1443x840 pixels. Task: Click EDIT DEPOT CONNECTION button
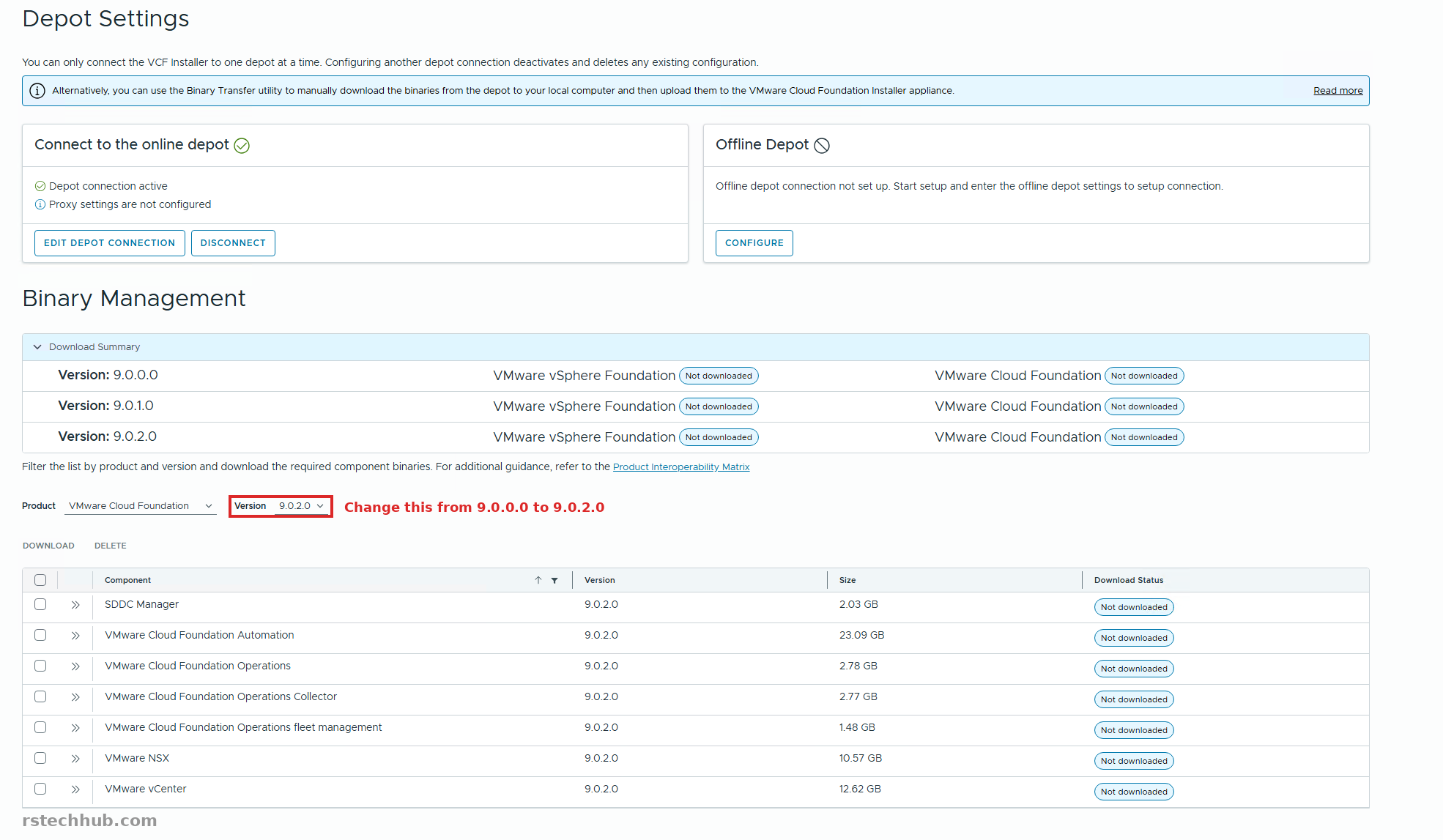(x=110, y=243)
